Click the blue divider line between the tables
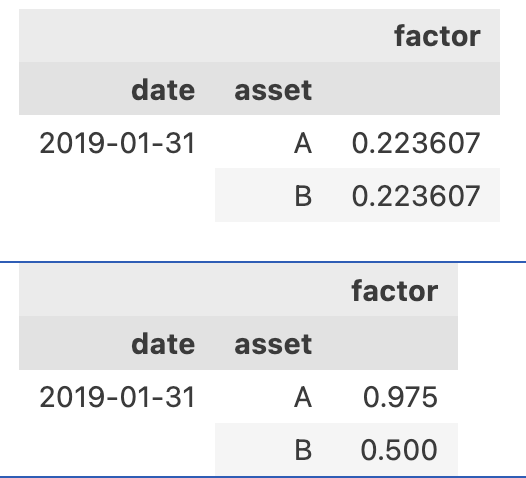 263,262
